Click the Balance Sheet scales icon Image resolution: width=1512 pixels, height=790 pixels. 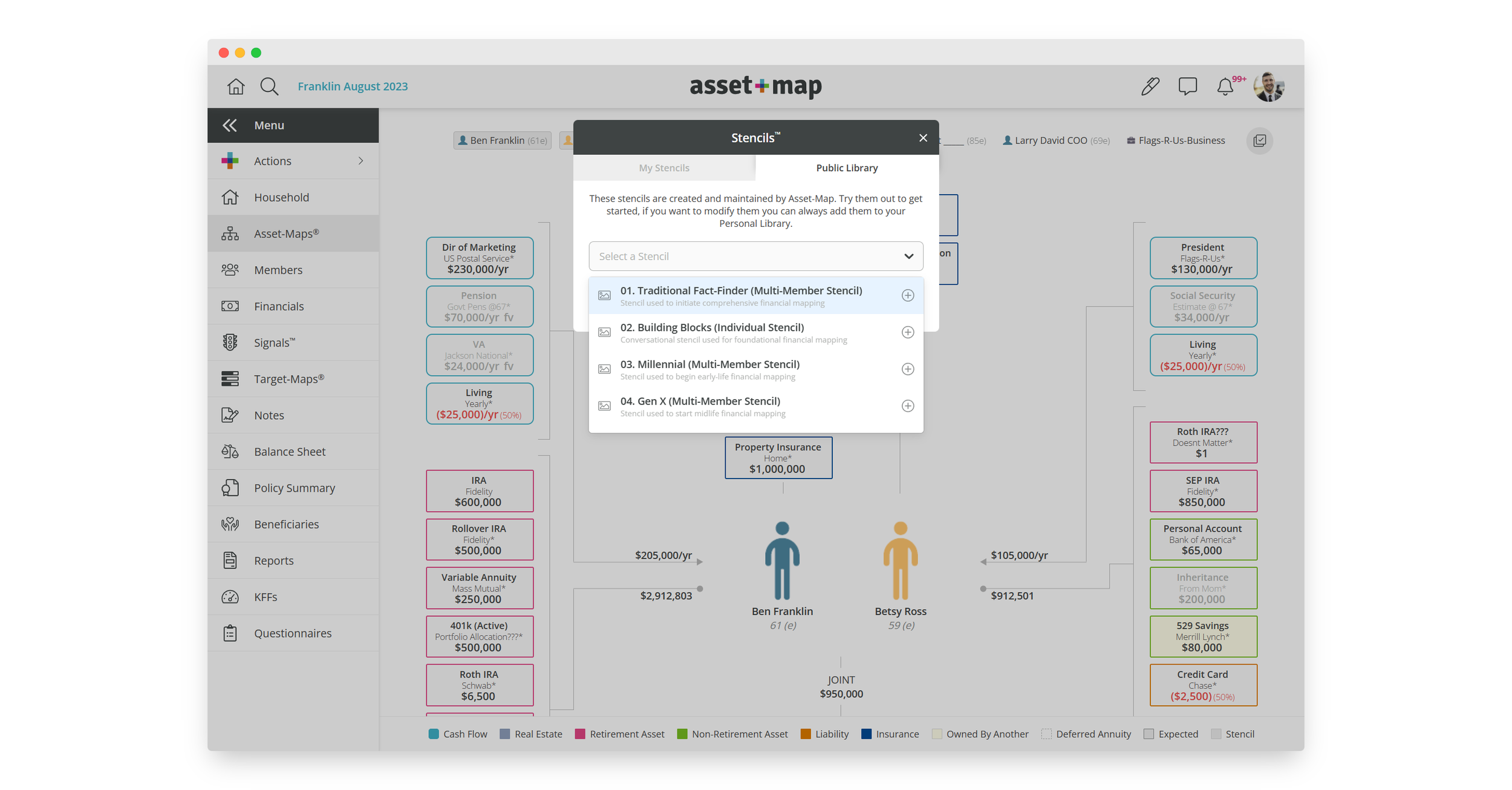pos(230,451)
